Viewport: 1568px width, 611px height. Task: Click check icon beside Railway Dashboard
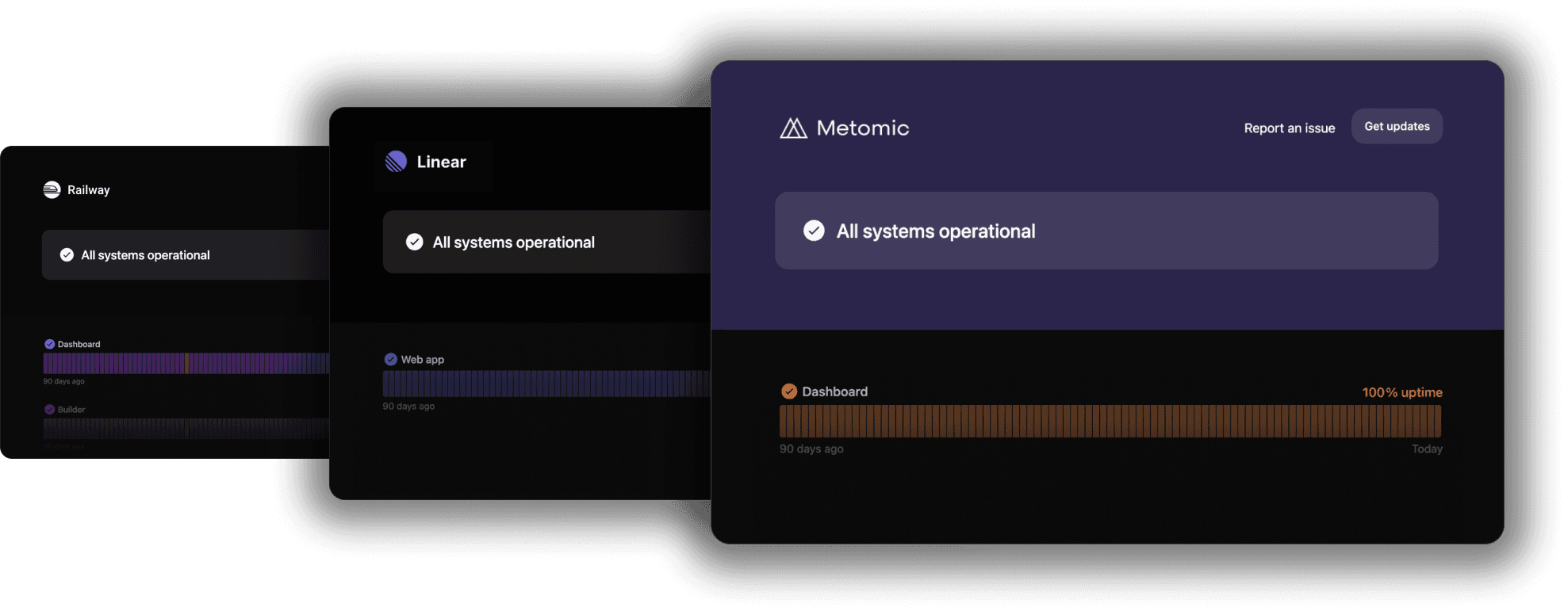pos(49,344)
